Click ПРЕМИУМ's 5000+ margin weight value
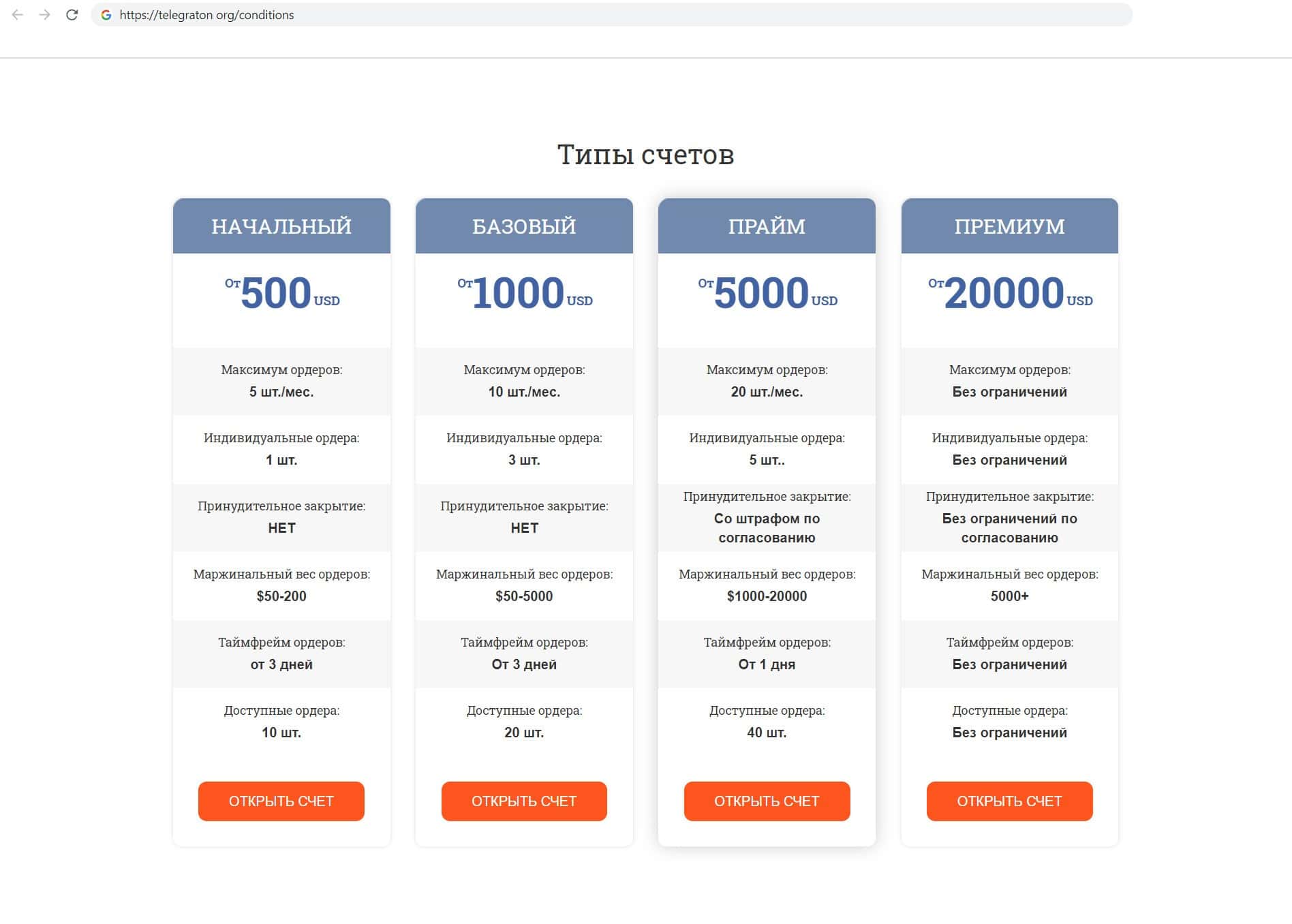 click(x=1009, y=596)
